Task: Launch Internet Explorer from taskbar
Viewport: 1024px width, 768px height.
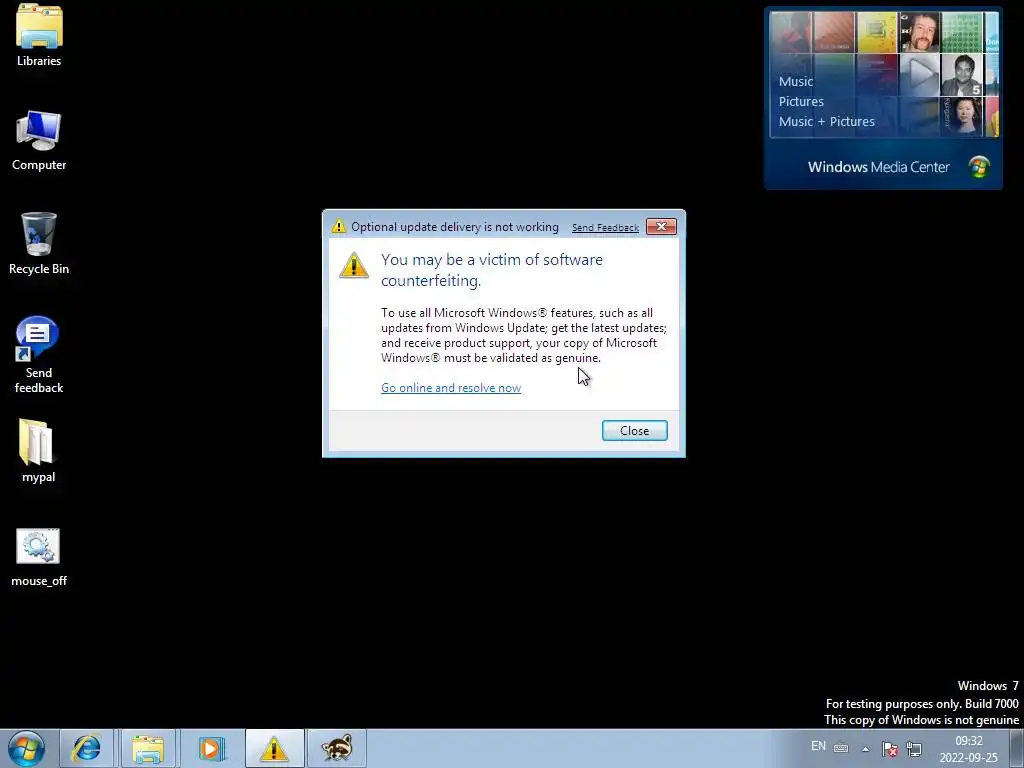Action: (x=86, y=748)
